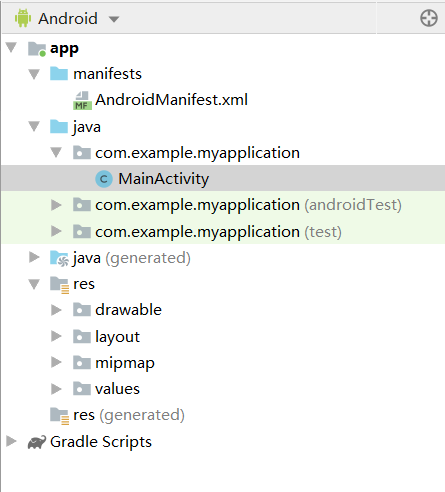Collapse the res folder arrow
This screenshot has width=445, height=492.
point(34,284)
